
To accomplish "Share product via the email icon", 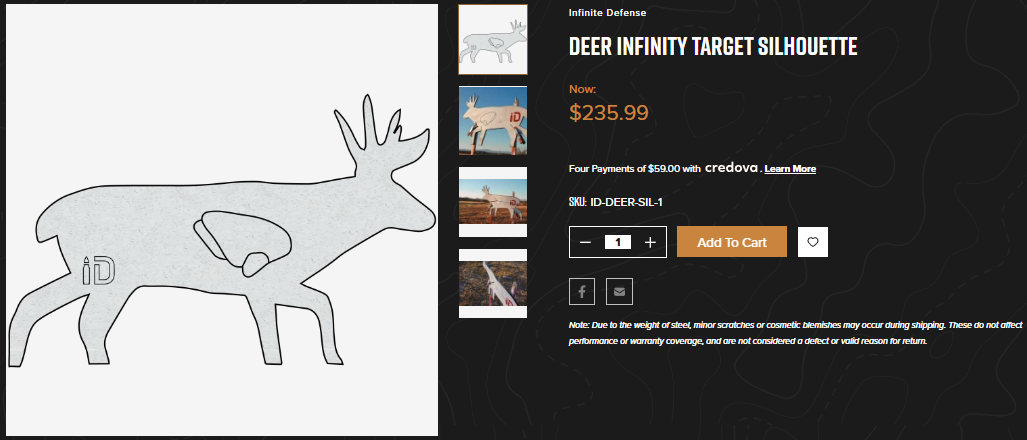I will click(619, 291).
